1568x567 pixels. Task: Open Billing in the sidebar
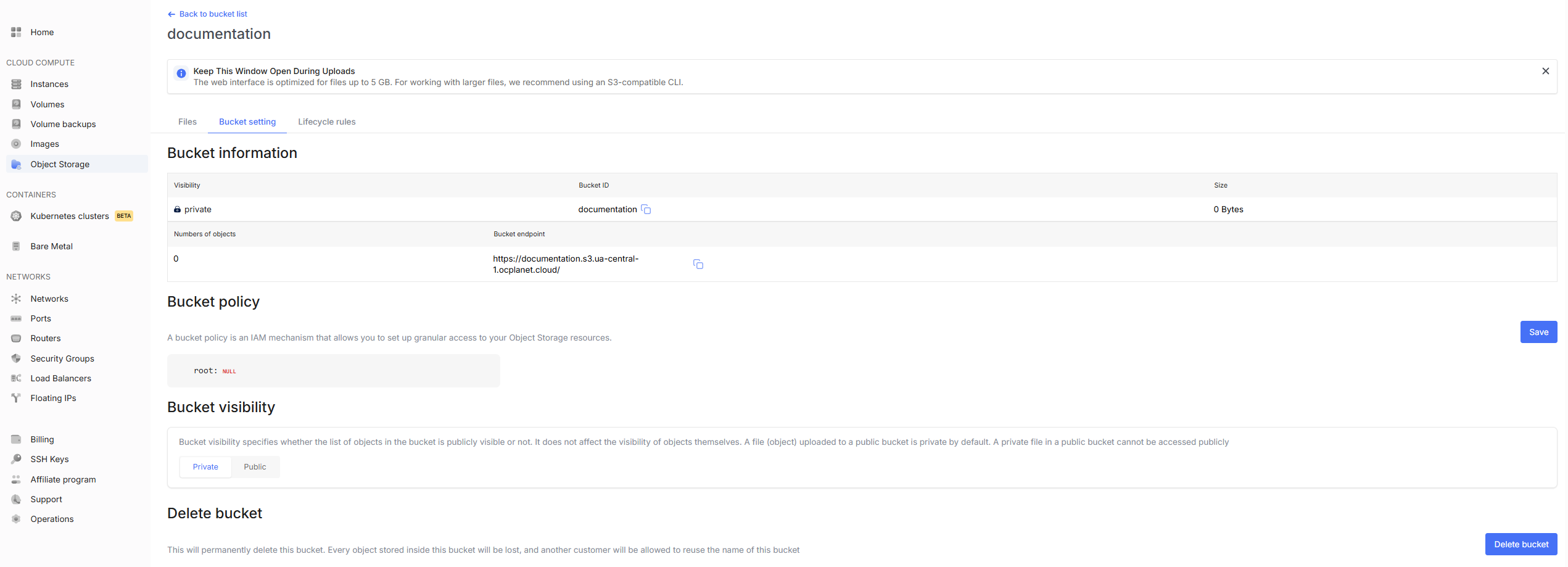point(42,439)
